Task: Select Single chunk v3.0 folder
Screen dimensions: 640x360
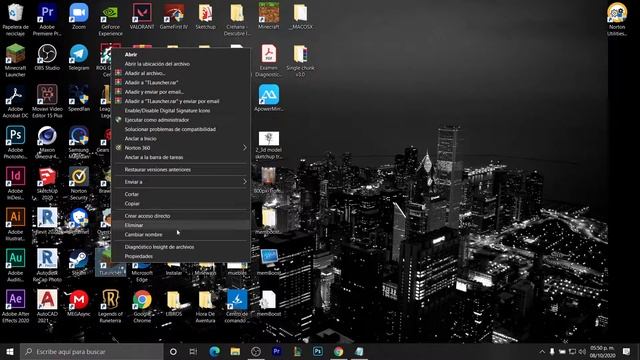Action: point(300,60)
